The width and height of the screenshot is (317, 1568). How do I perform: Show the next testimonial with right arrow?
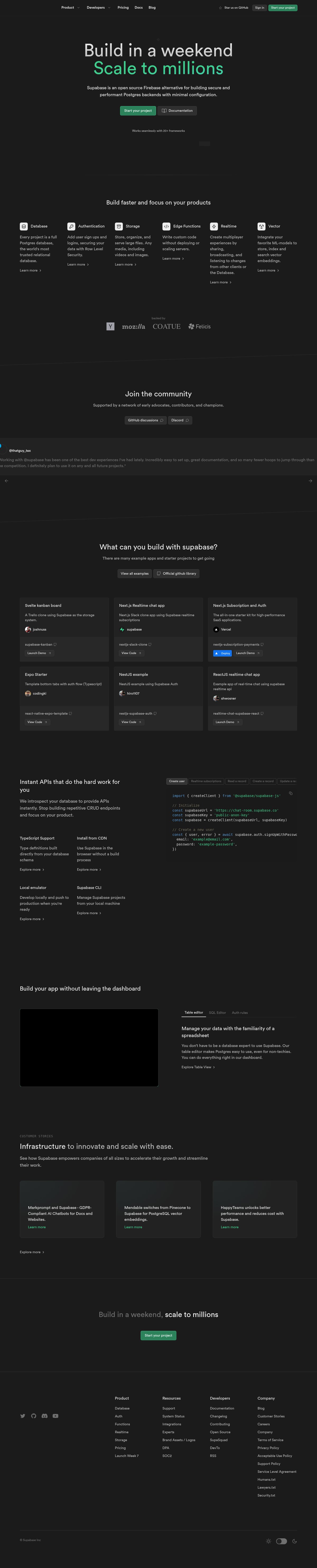pos(310,481)
